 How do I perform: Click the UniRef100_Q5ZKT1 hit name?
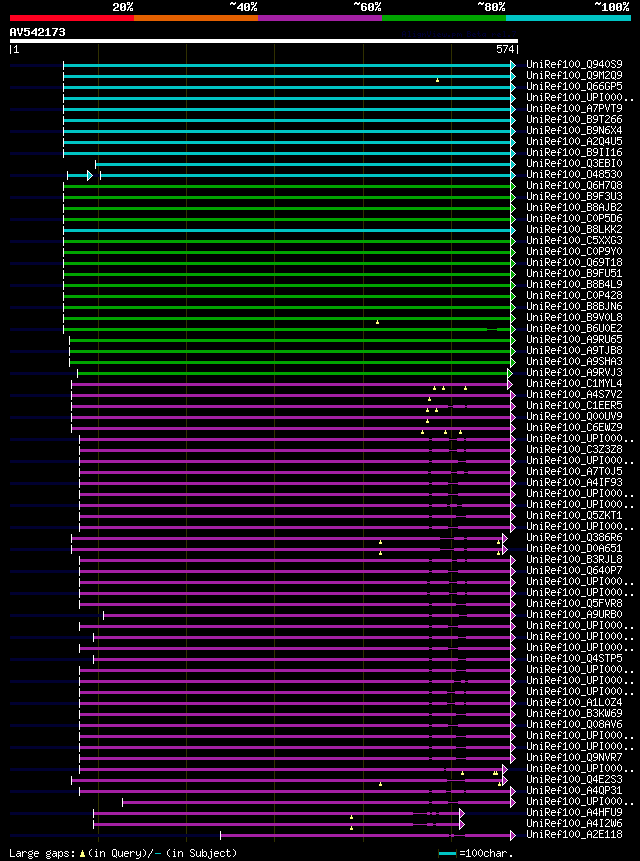[574, 515]
